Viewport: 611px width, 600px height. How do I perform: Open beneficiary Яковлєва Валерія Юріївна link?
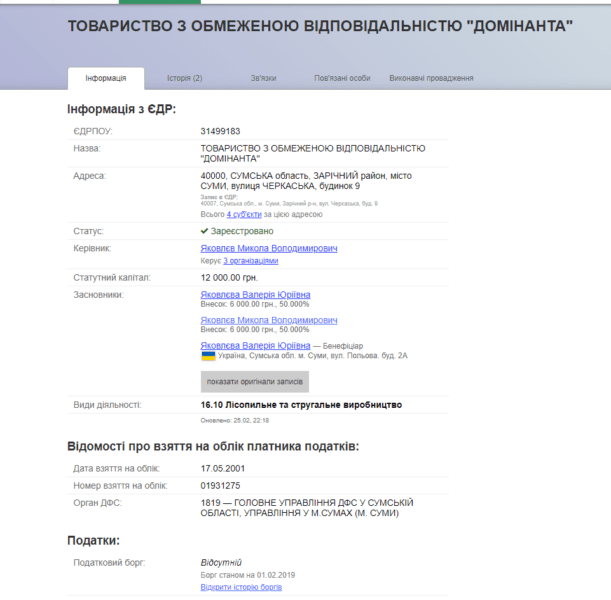[255, 345]
